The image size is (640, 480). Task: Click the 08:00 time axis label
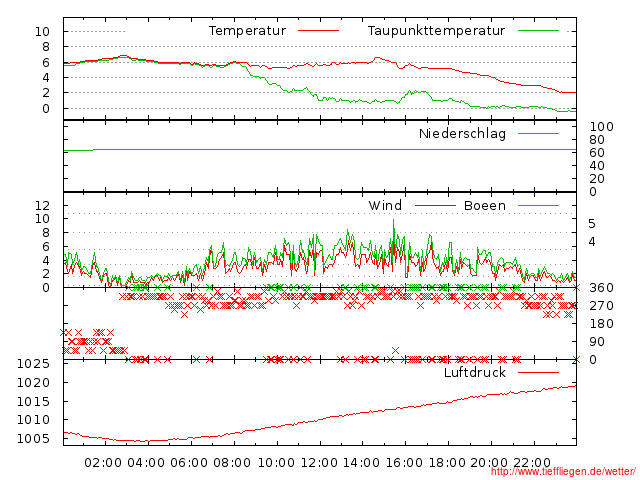tap(232, 463)
